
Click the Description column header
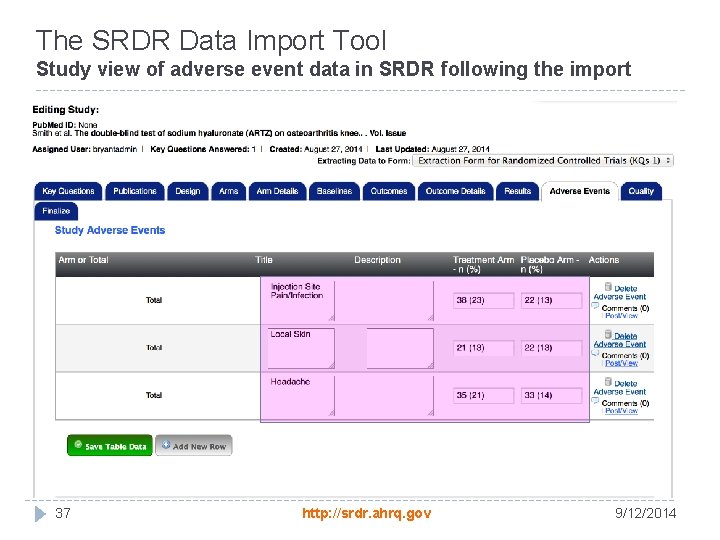click(377, 260)
